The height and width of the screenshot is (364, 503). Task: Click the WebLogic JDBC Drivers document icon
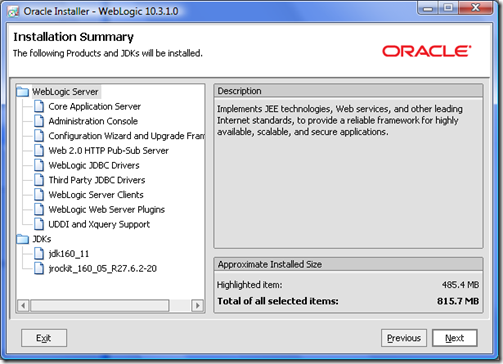point(39,165)
